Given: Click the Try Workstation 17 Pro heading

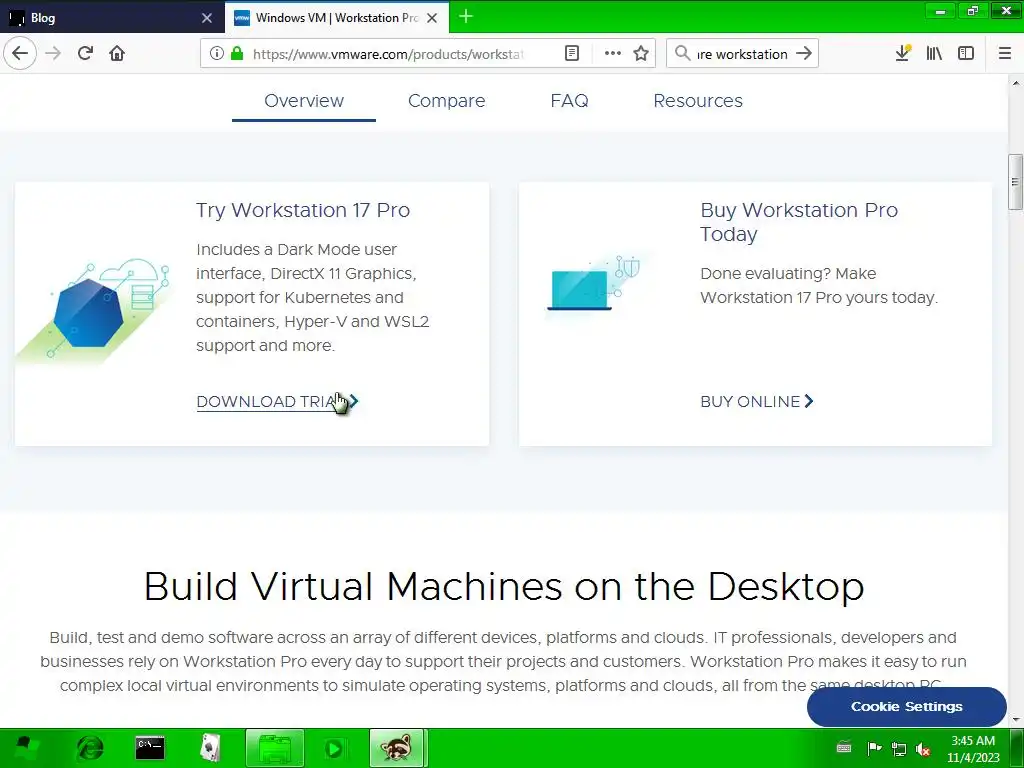Looking at the screenshot, I should point(303,210).
